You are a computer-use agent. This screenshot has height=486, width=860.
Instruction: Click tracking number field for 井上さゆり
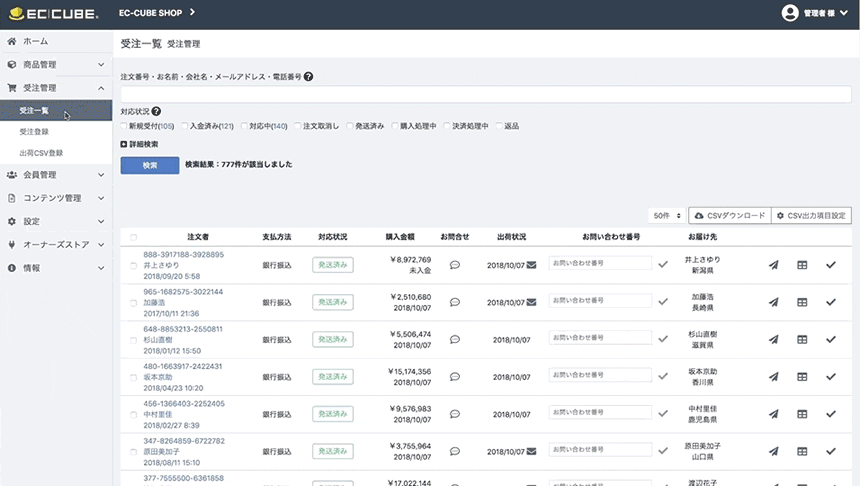tap(600, 263)
